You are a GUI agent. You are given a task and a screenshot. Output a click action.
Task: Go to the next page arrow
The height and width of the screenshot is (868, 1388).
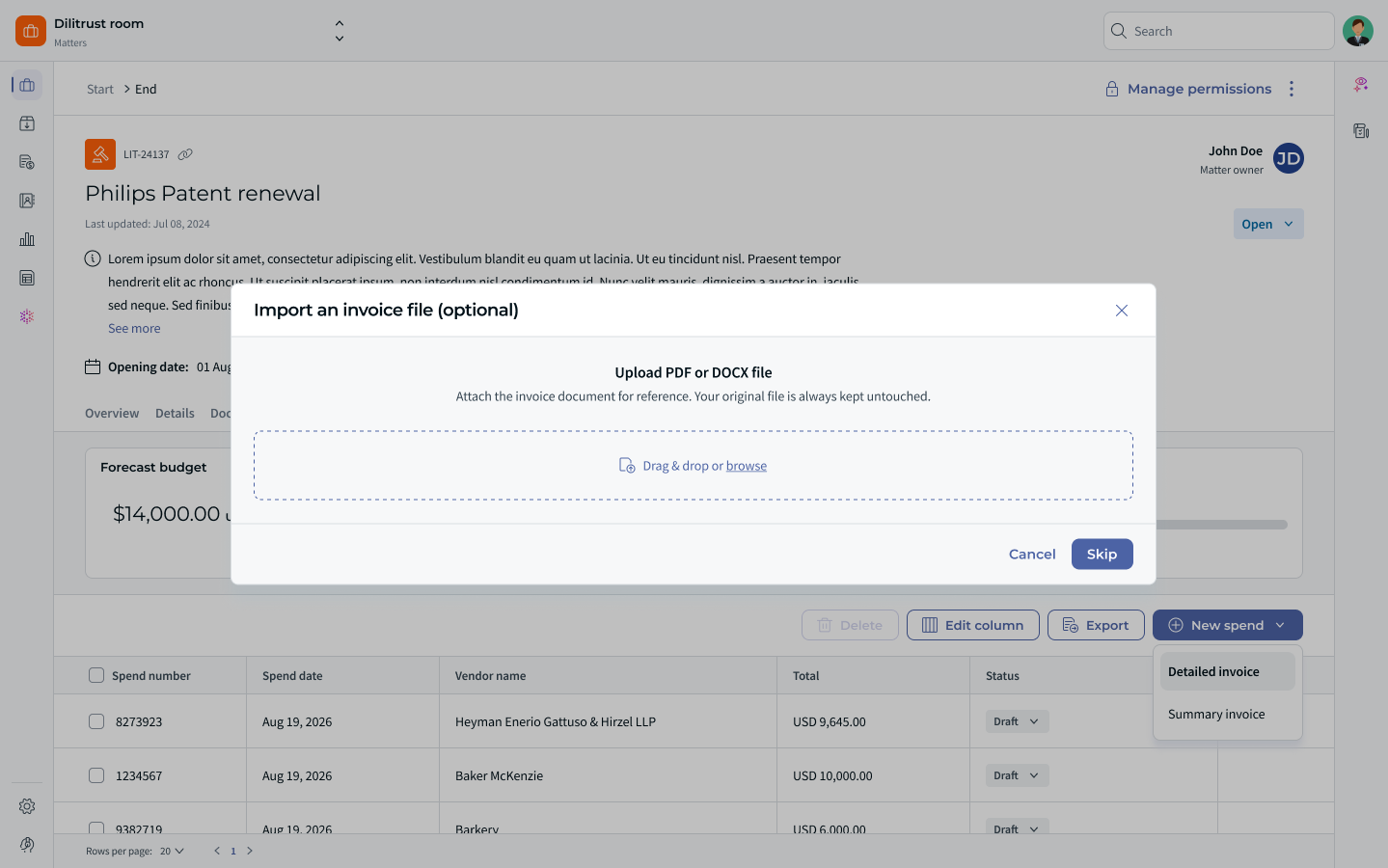click(x=250, y=851)
